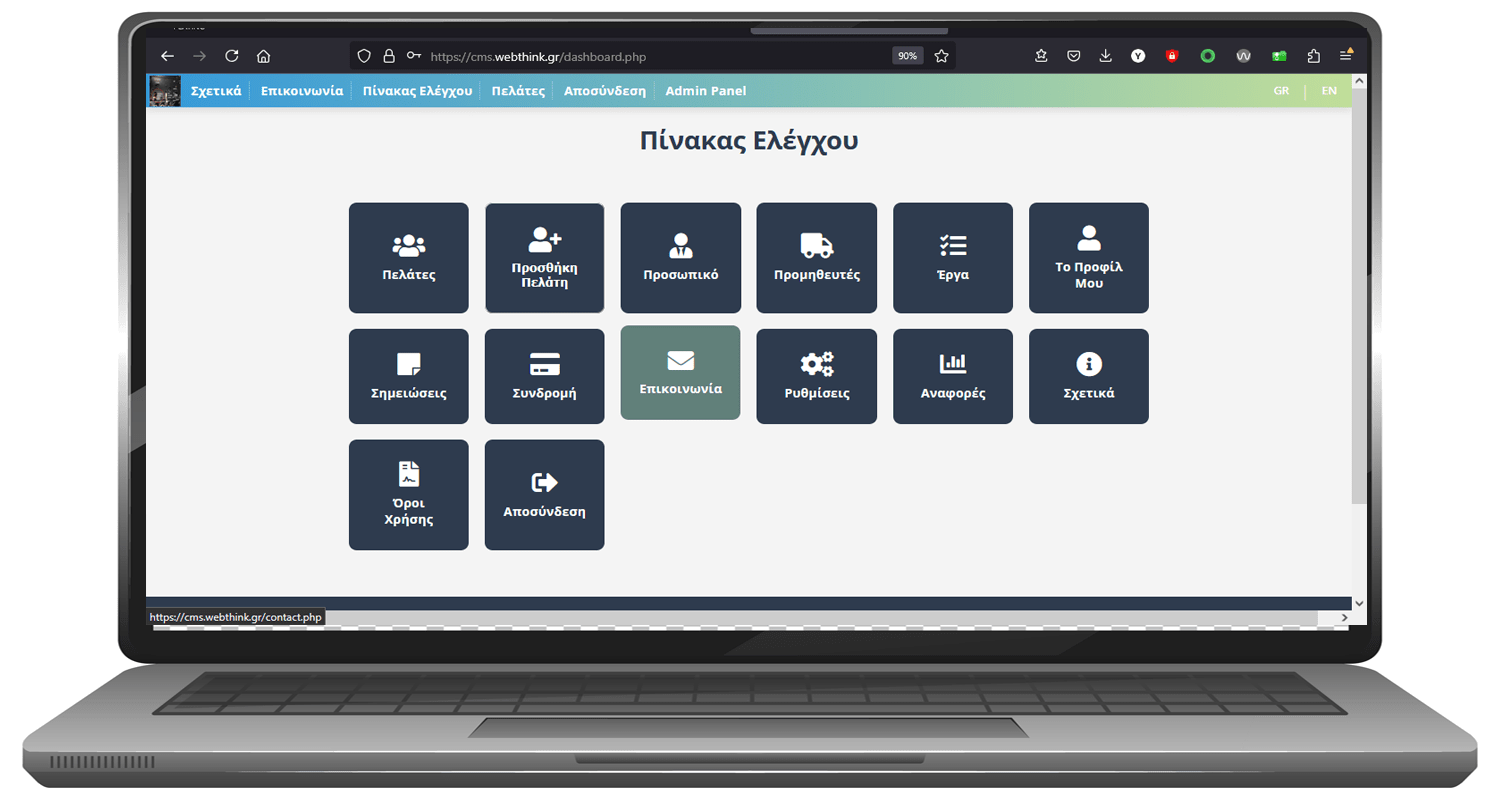
Task: Click the Αποσύνδεση logout tile
Action: click(x=544, y=494)
